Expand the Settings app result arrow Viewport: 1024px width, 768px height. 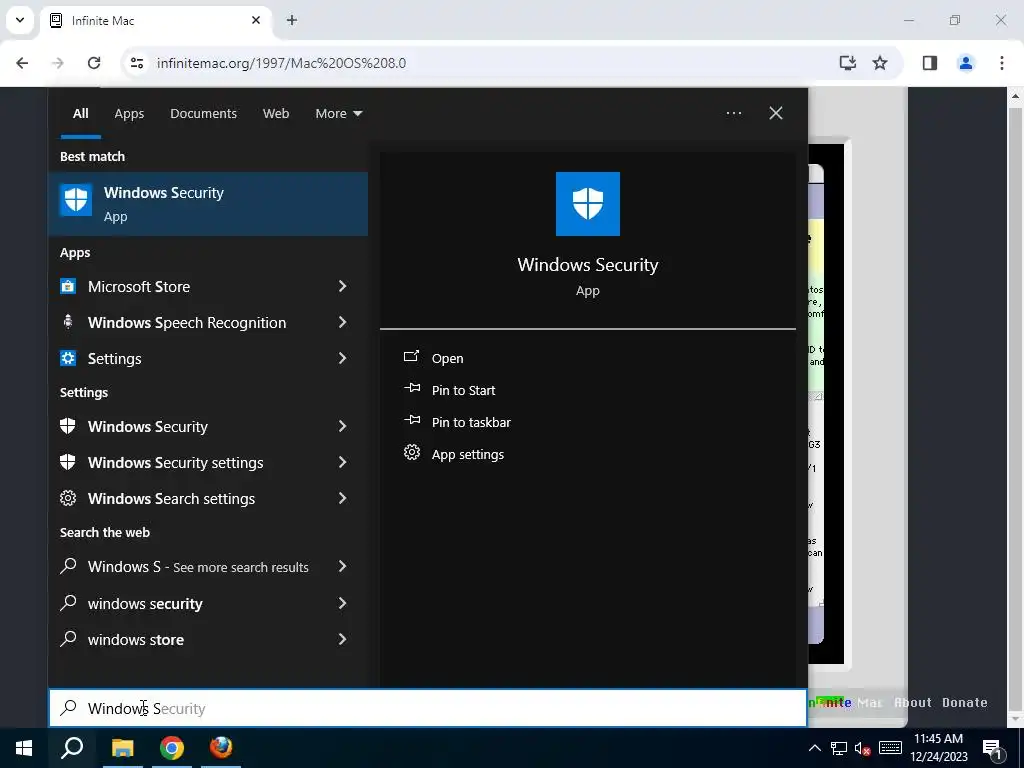(342, 358)
